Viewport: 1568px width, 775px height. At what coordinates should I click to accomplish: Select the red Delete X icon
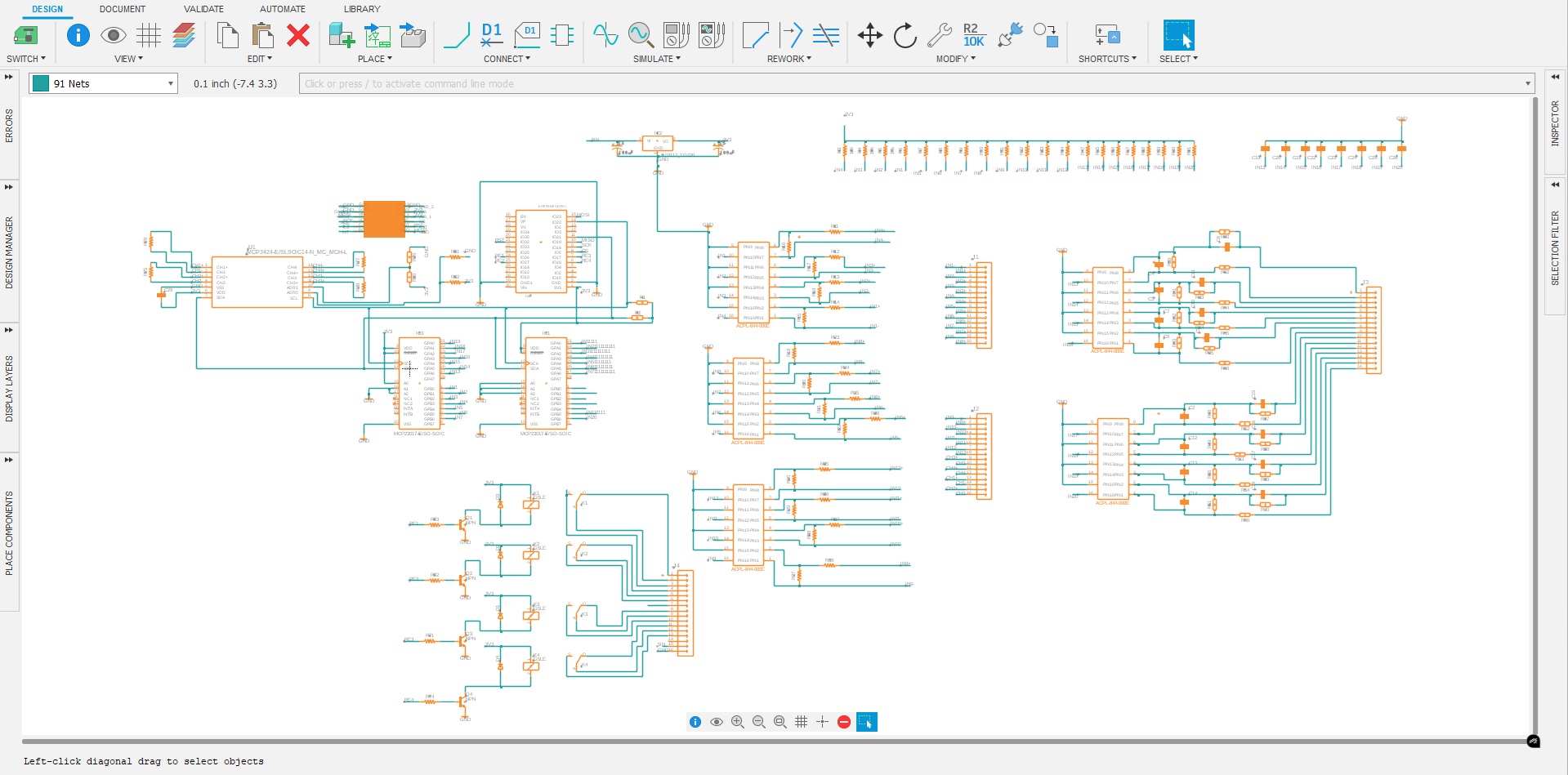click(x=298, y=35)
